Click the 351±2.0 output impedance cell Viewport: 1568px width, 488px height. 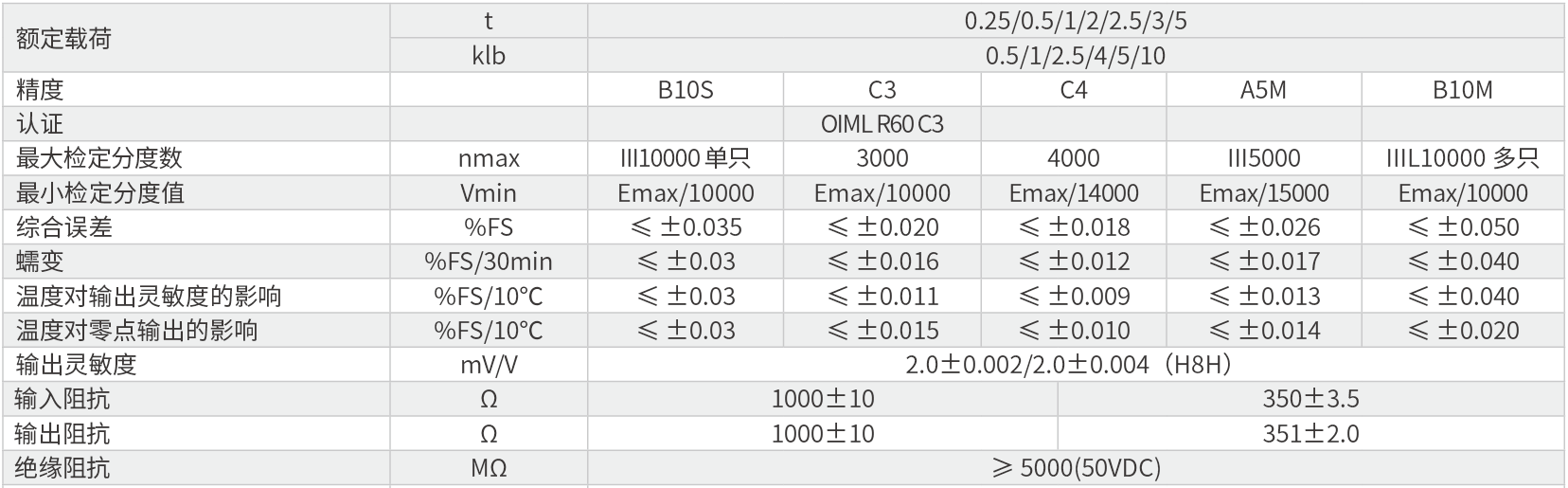[1310, 434]
